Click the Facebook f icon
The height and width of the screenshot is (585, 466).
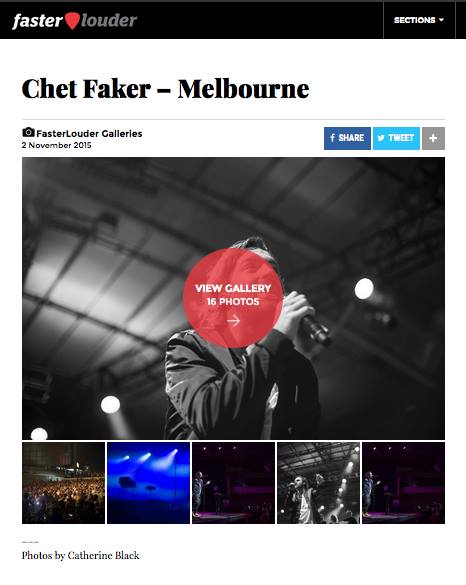click(x=332, y=138)
